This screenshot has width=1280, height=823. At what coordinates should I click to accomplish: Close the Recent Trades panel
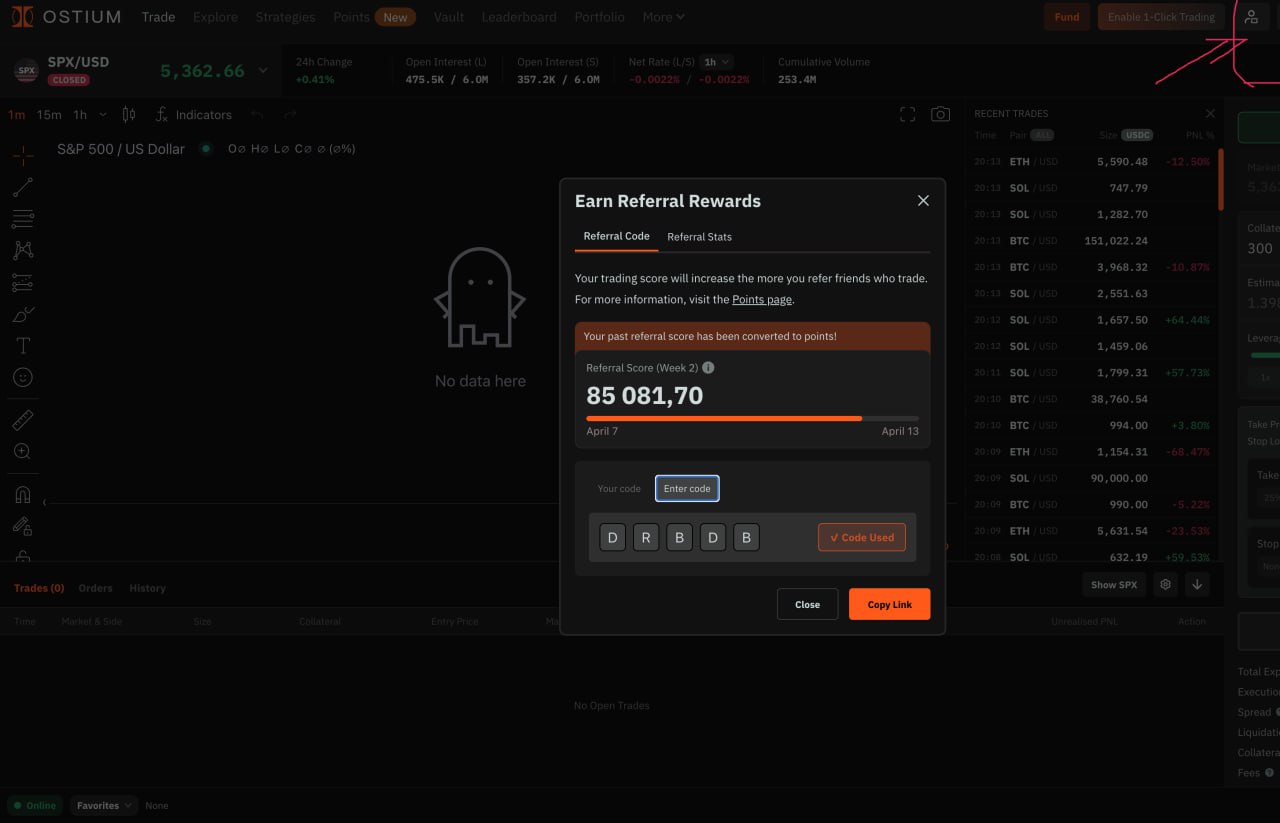pos(1210,114)
